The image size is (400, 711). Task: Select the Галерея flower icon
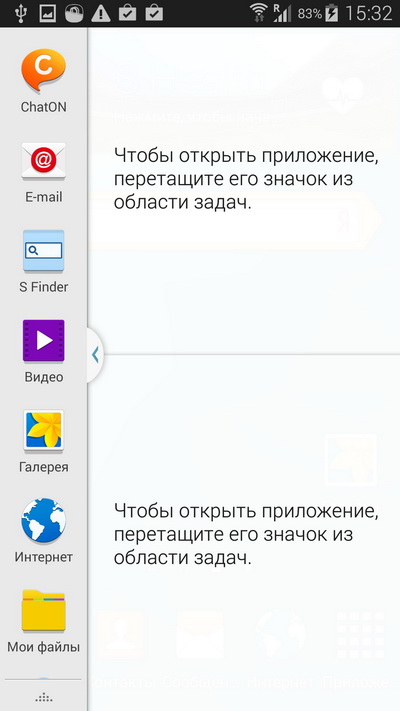tap(44, 431)
